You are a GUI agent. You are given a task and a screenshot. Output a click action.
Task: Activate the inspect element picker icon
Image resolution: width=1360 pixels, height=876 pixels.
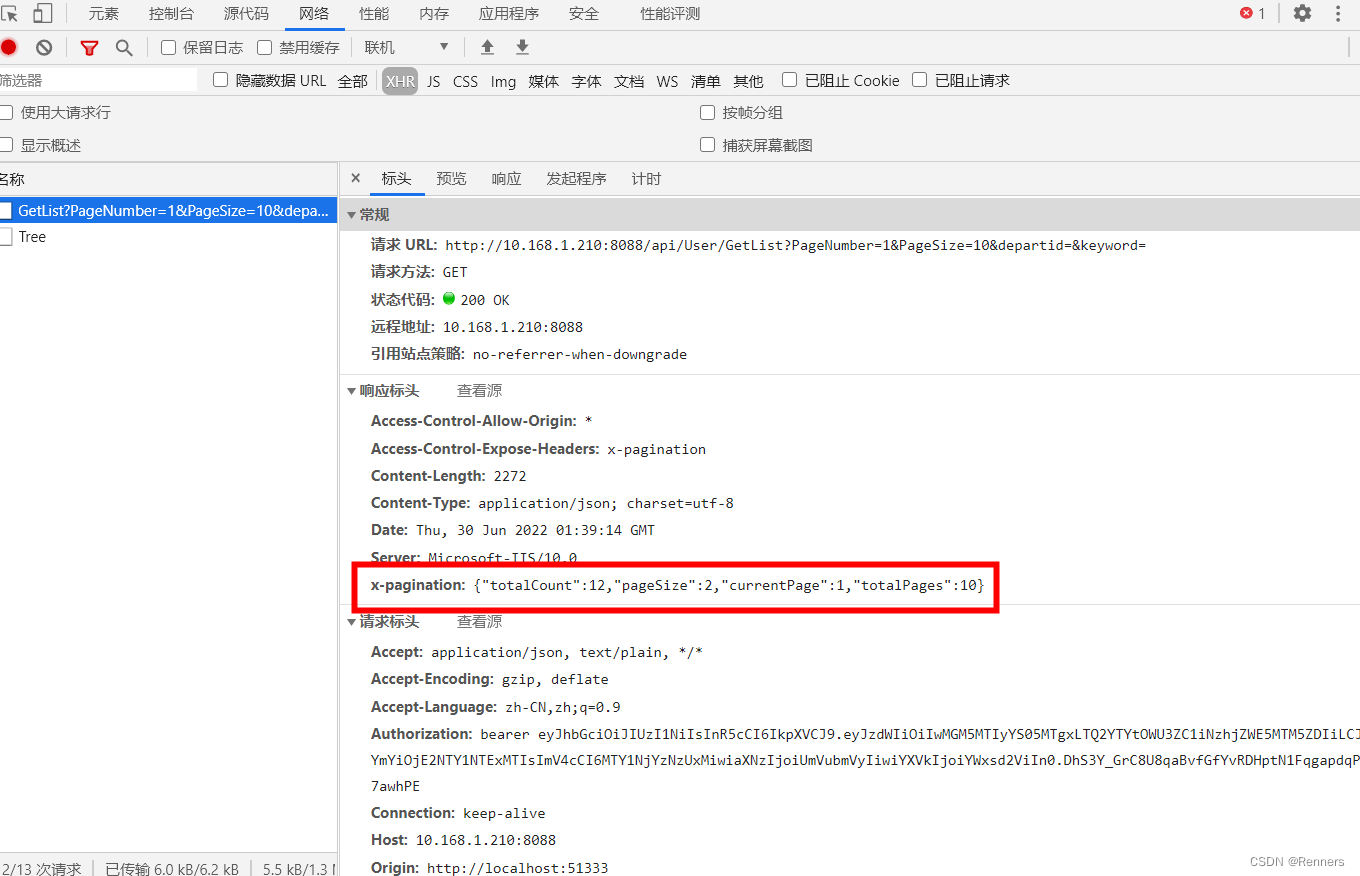tap(9, 13)
